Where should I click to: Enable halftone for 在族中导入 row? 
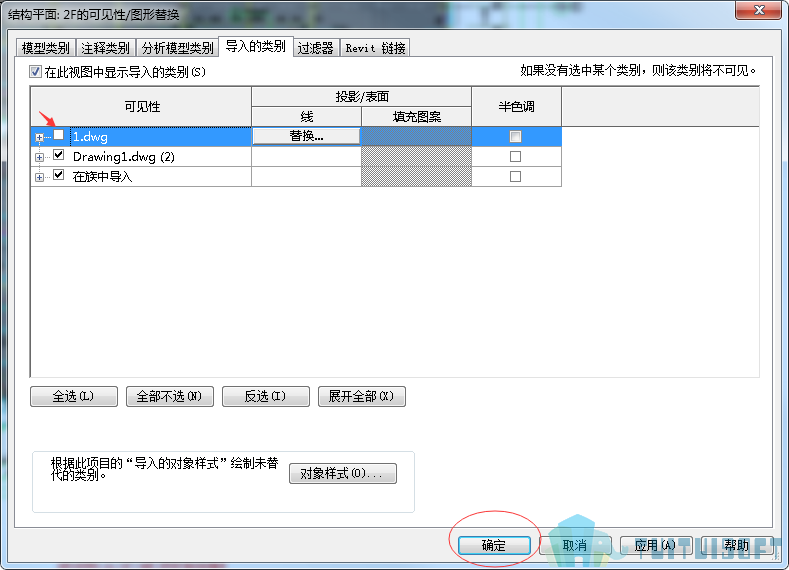click(515, 177)
